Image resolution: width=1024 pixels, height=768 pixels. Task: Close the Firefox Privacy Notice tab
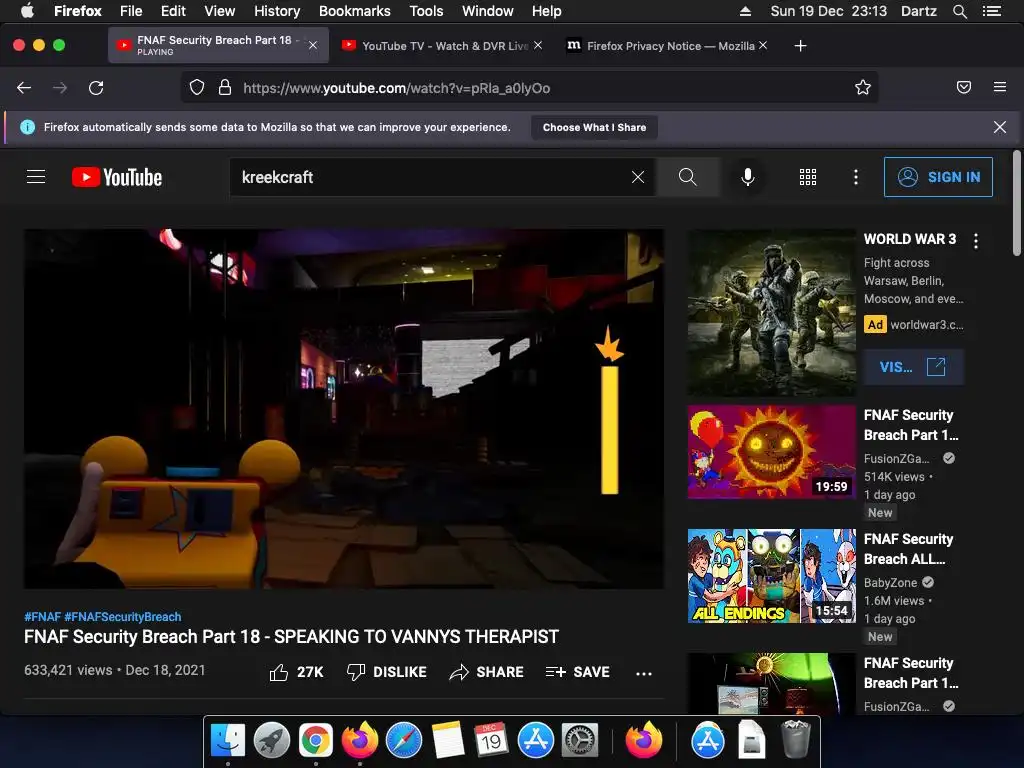tap(763, 45)
